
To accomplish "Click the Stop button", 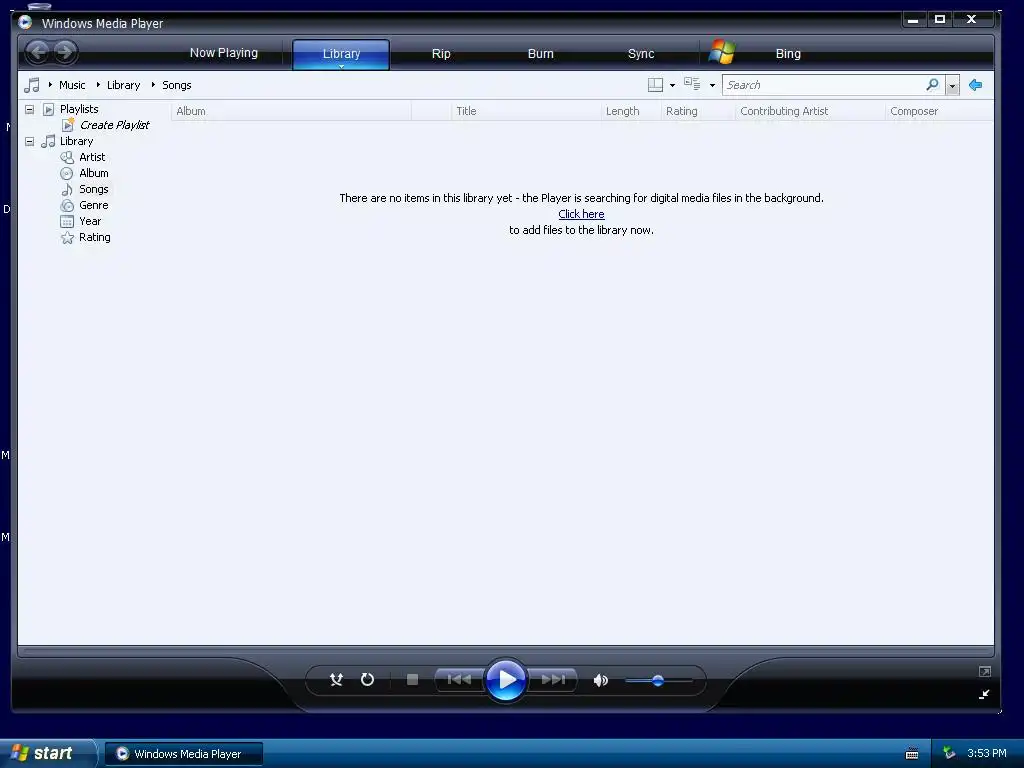I will (x=412, y=680).
